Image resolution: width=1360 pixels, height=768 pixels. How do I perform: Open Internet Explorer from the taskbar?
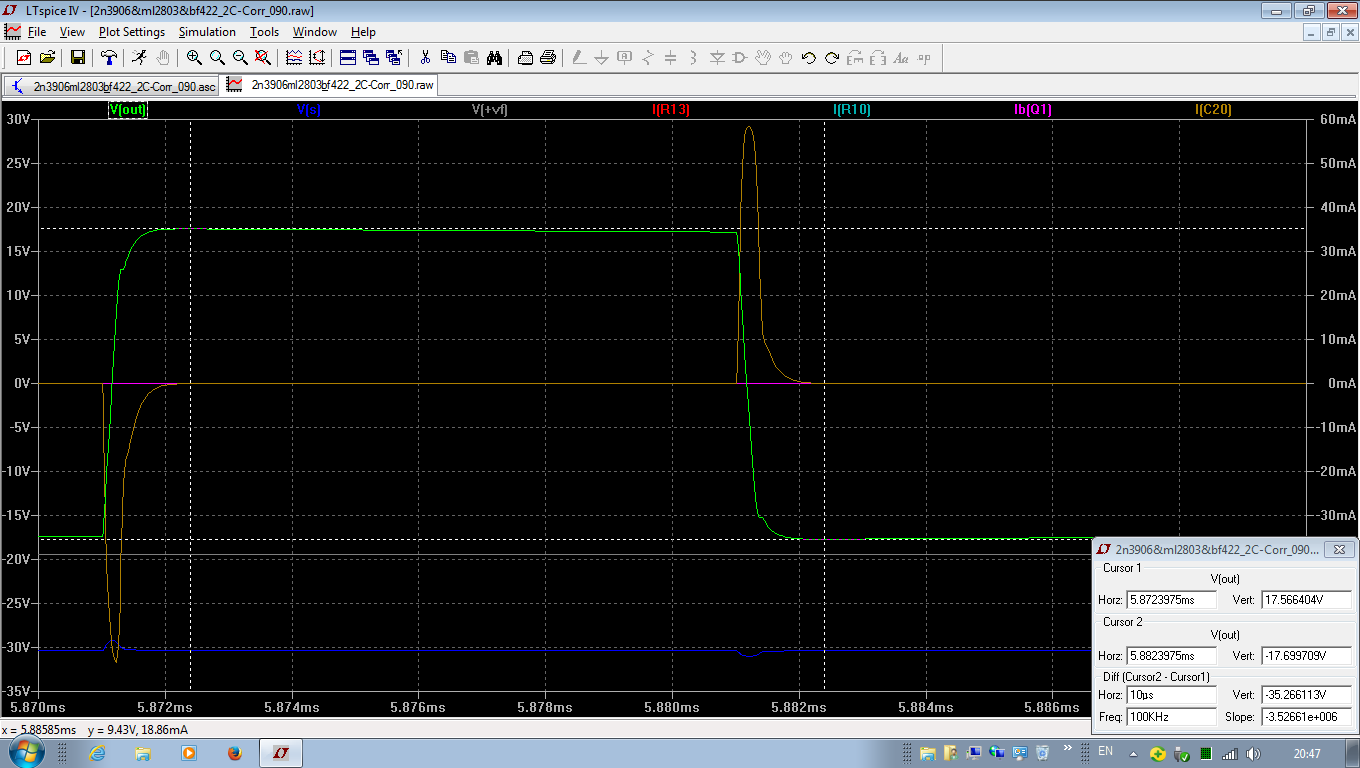97,752
